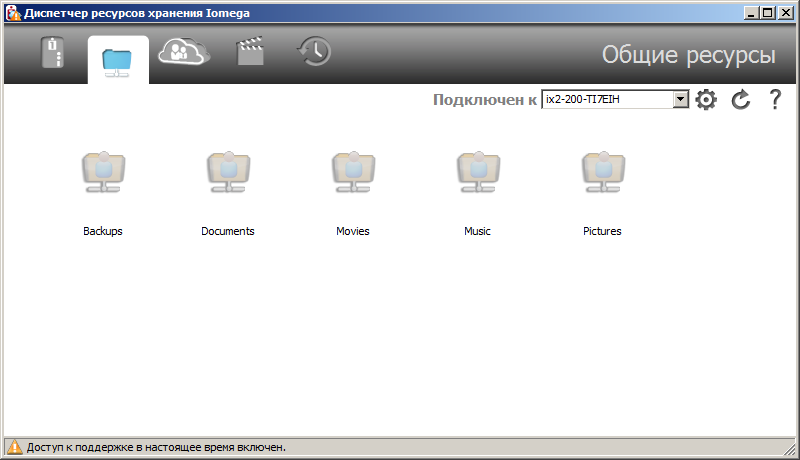Click the support access status message
The height and width of the screenshot is (460, 800).
coord(156,447)
